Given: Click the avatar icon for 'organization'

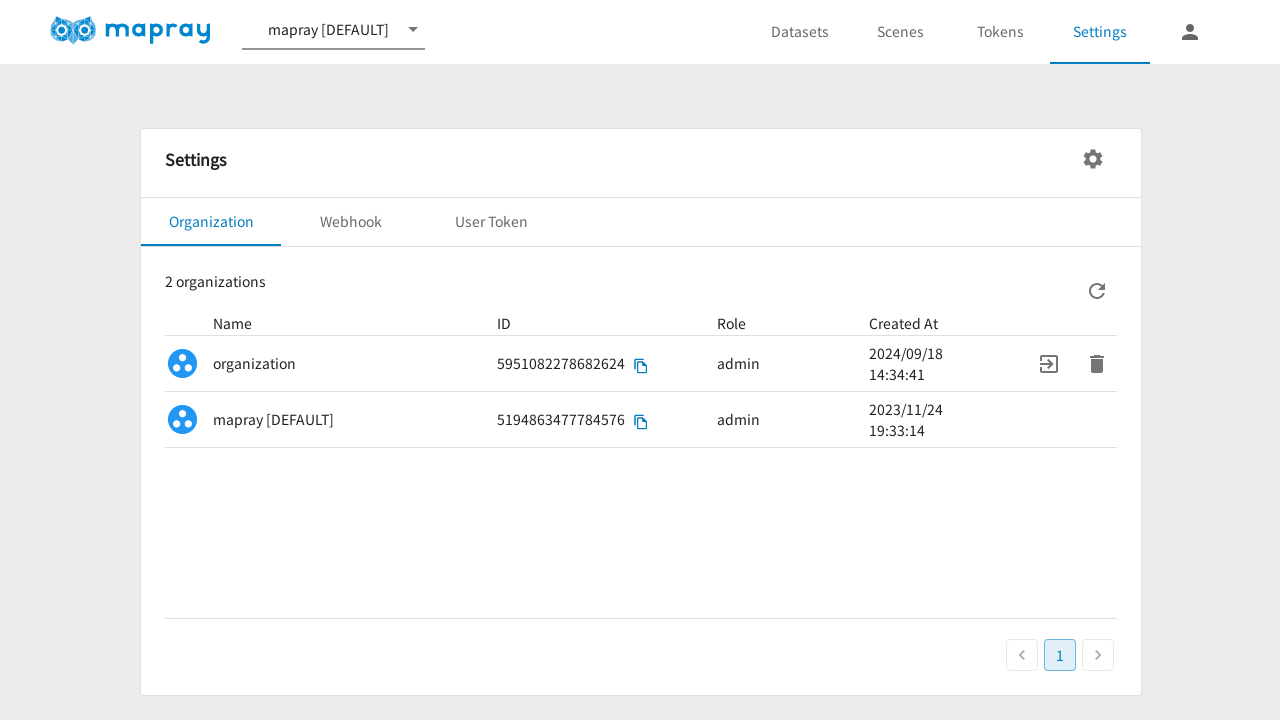Looking at the screenshot, I should click(x=182, y=364).
